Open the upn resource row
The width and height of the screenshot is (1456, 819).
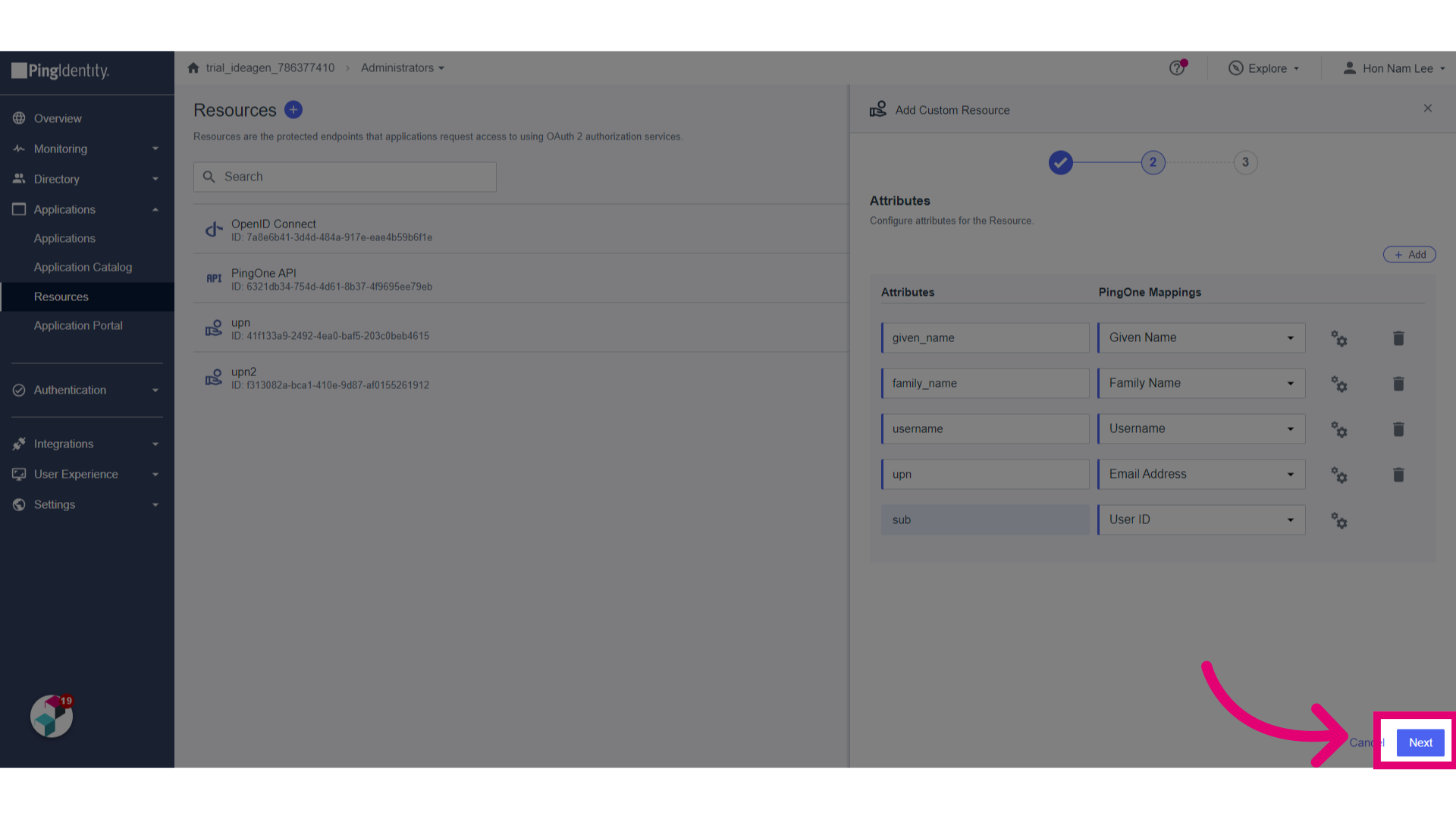[x=521, y=328]
